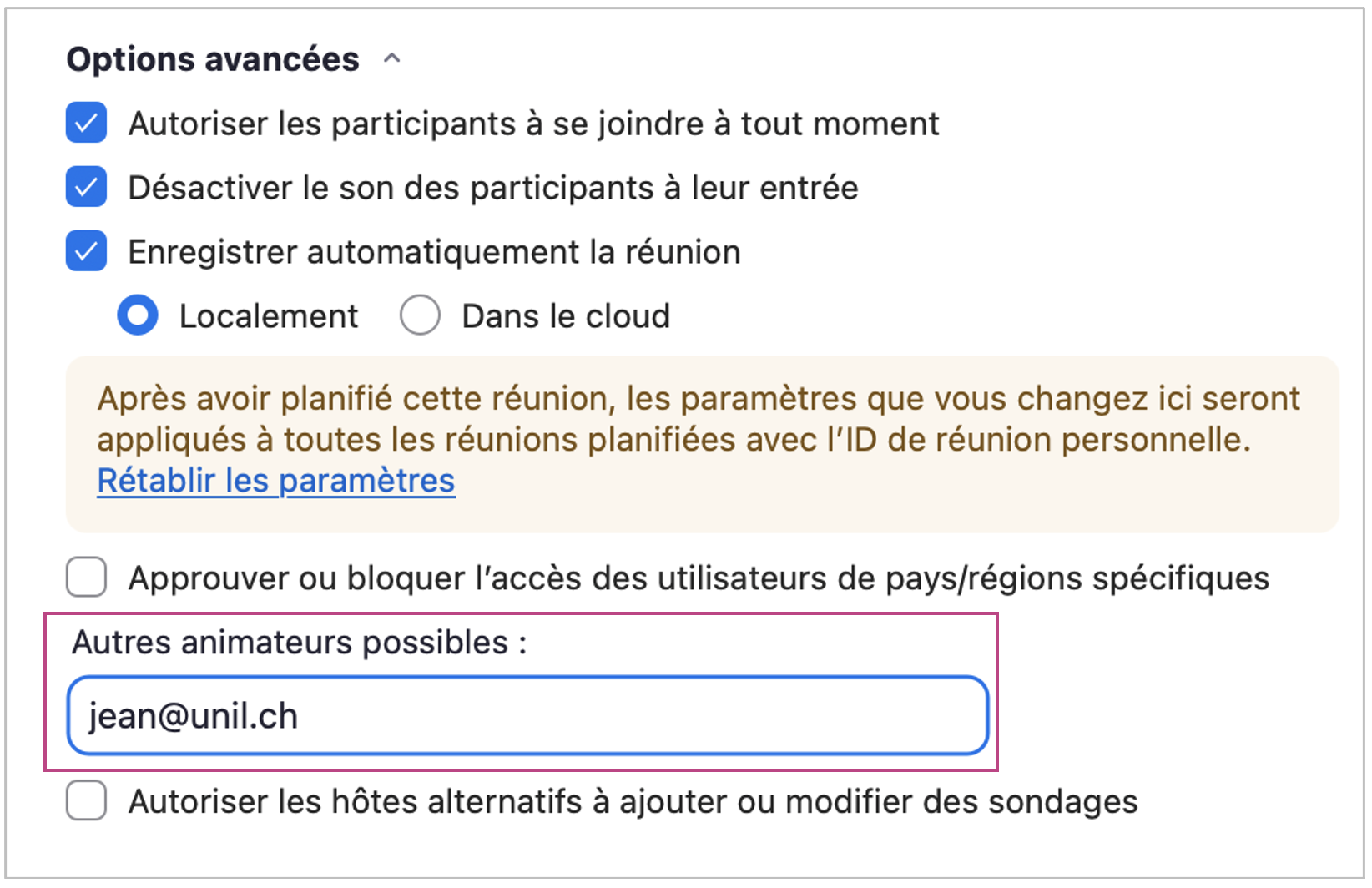
Task: Click the Dans le cloud label text
Action: click(566, 316)
